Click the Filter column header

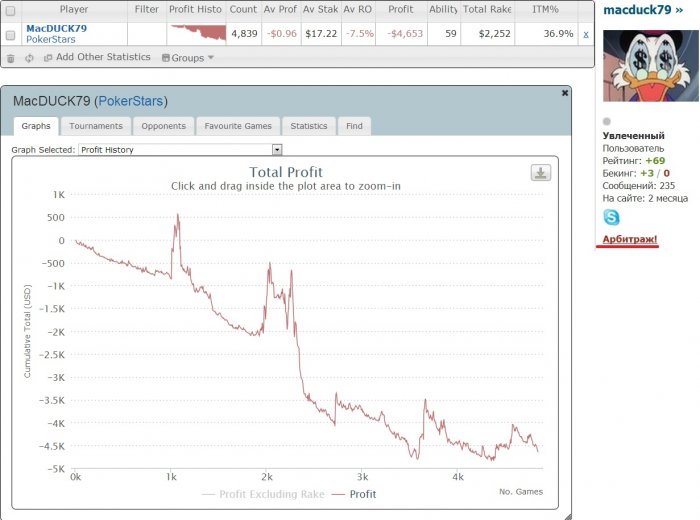(146, 9)
